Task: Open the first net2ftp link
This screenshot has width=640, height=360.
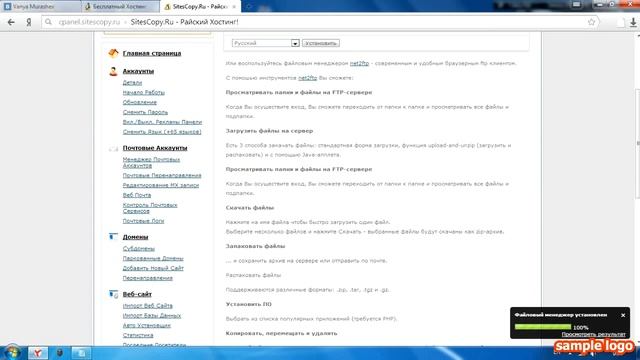Action: [x=359, y=63]
